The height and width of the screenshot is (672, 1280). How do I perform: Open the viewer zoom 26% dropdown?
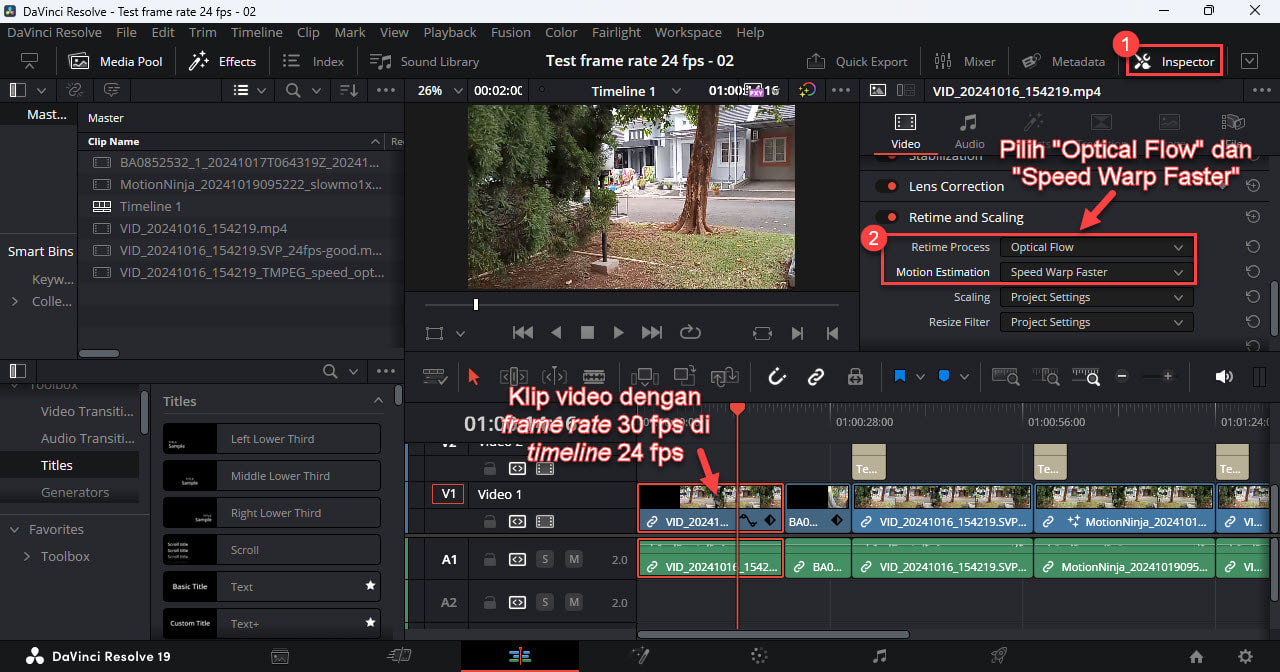coord(438,90)
